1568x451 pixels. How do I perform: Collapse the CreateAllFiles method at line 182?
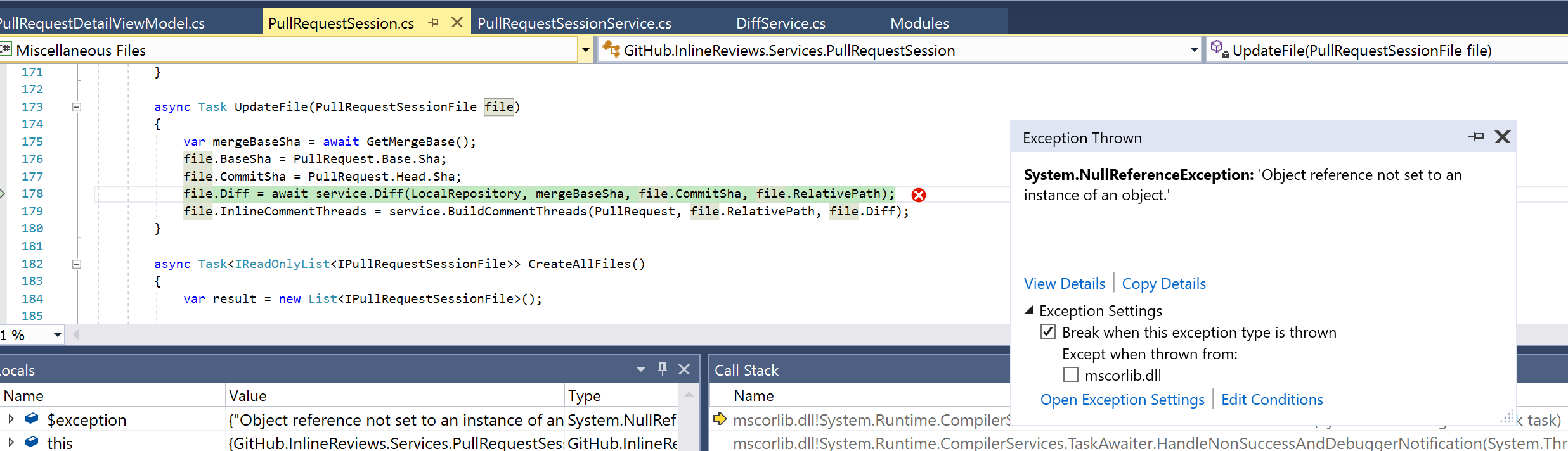click(x=77, y=264)
